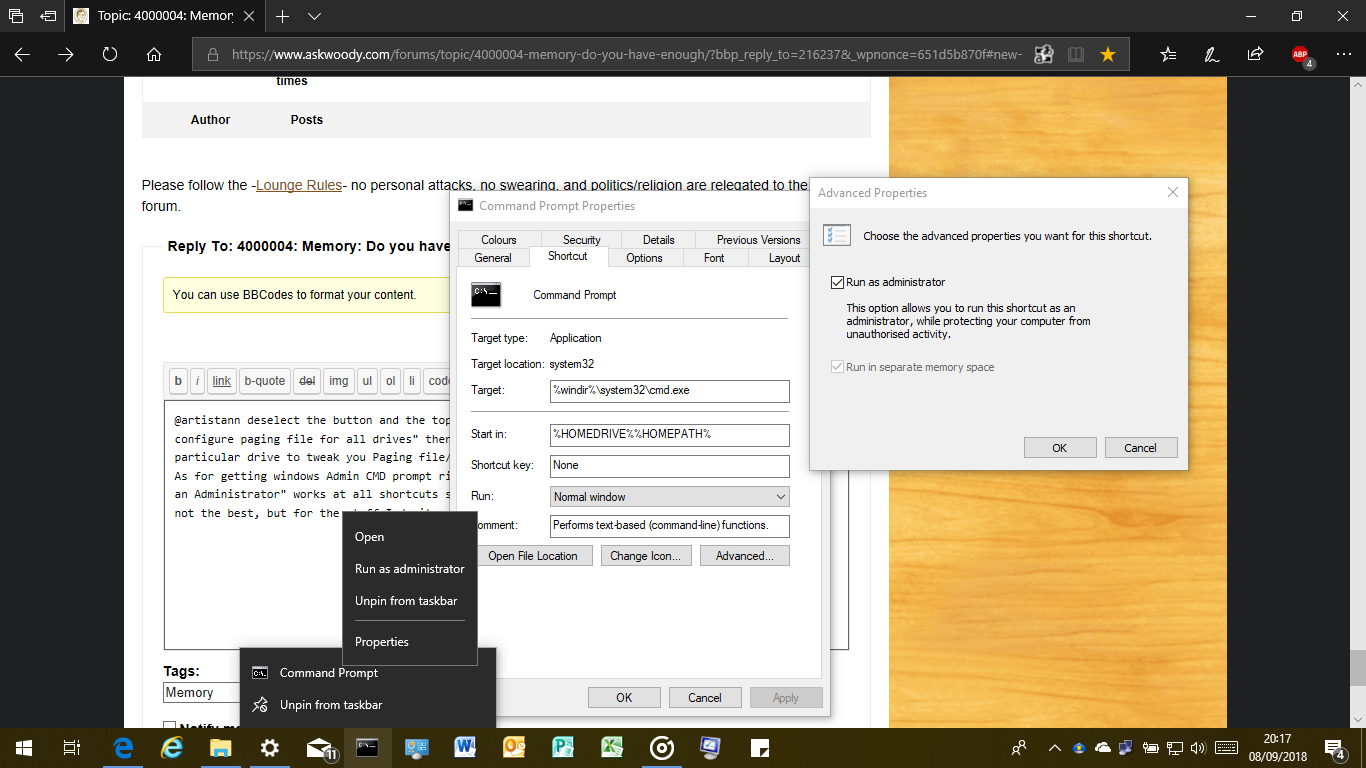Open the Edge tab list chevron
The width and height of the screenshot is (1366, 768).
(x=315, y=17)
